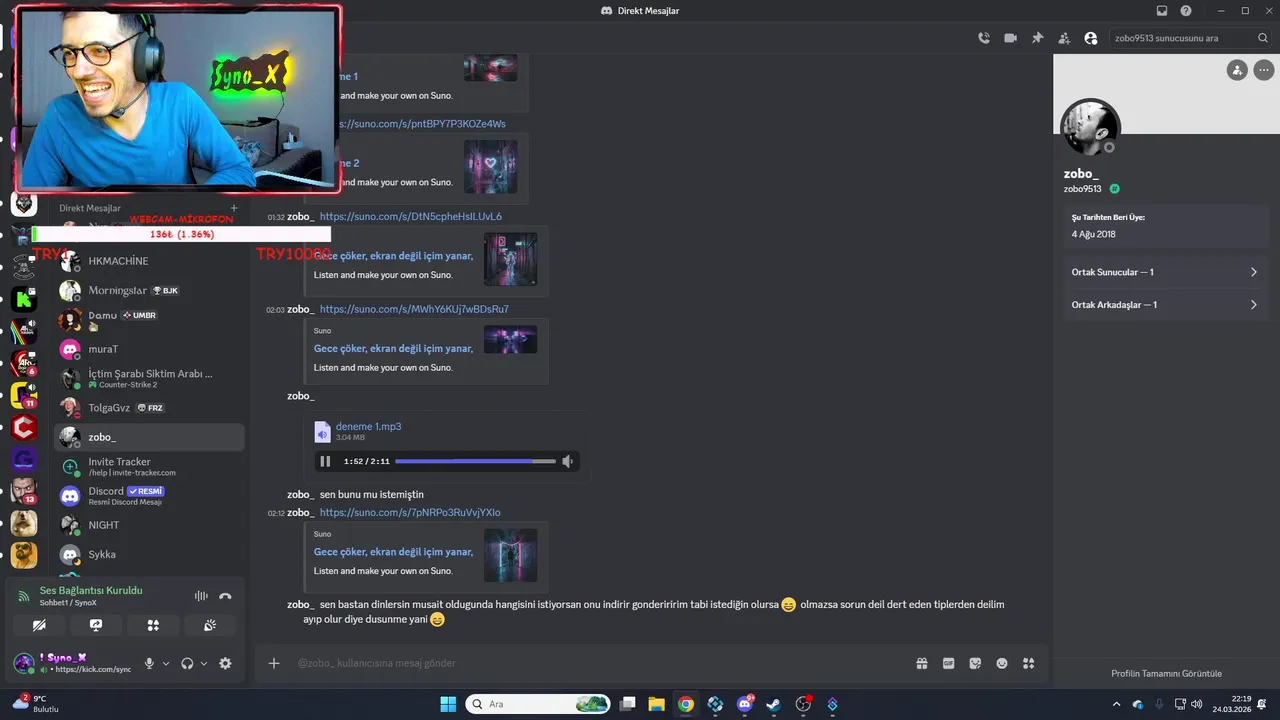Open Morningstar direct message
Image resolution: width=1280 pixels, height=720 pixels.
pos(149,290)
